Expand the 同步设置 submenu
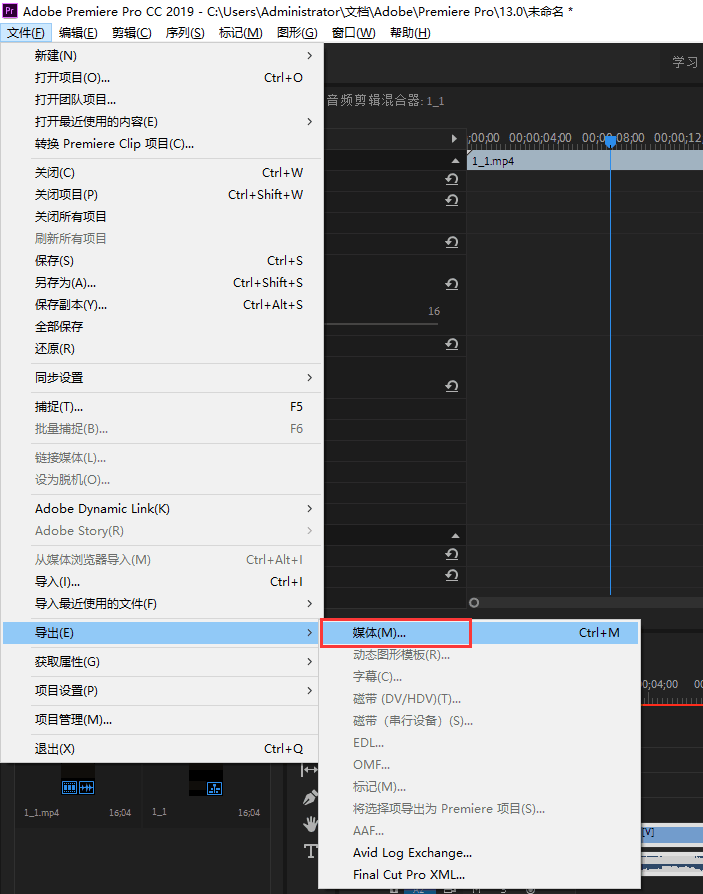This screenshot has width=703, height=894. [161, 377]
